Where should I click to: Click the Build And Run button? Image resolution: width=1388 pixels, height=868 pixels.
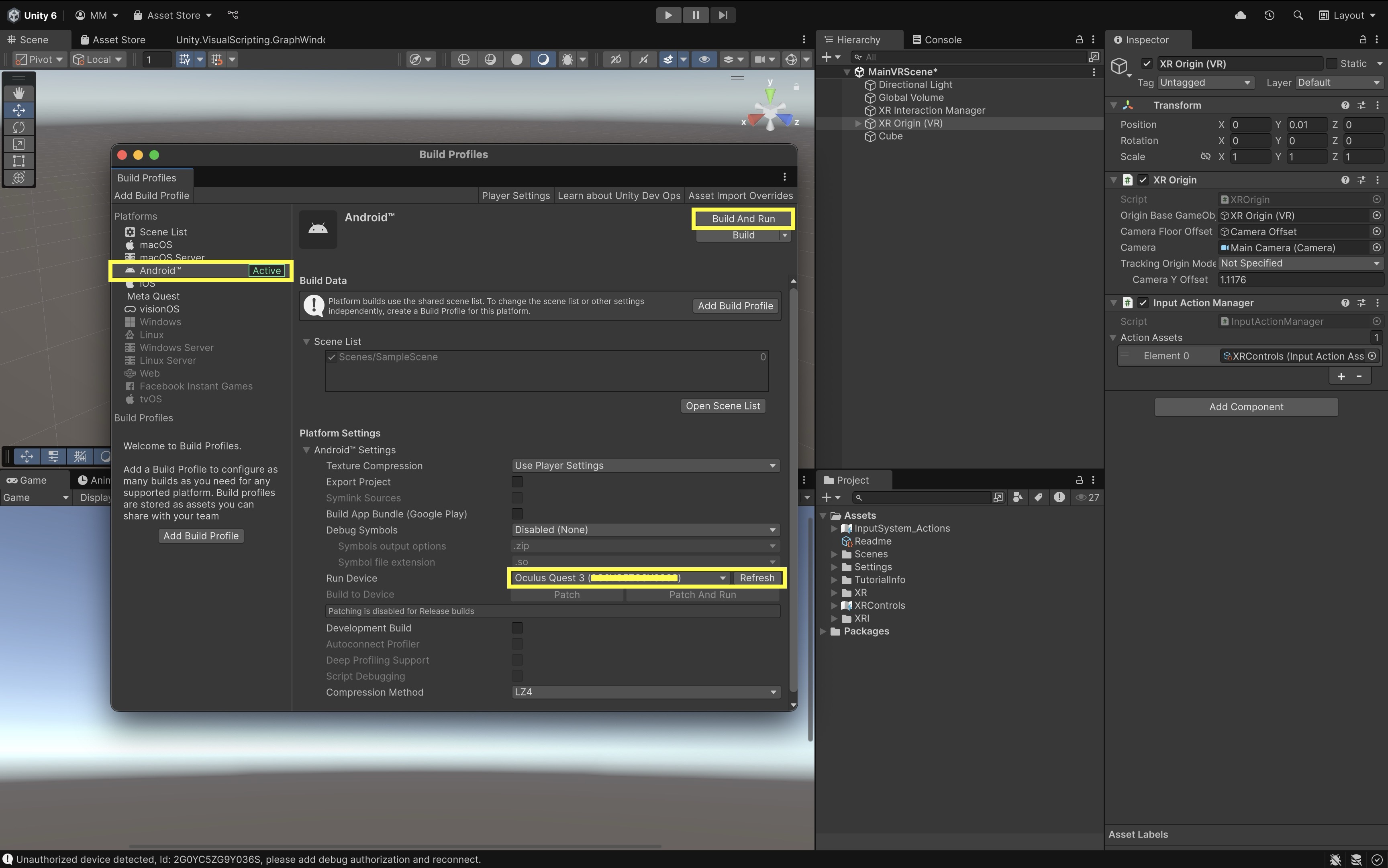(743, 219)
